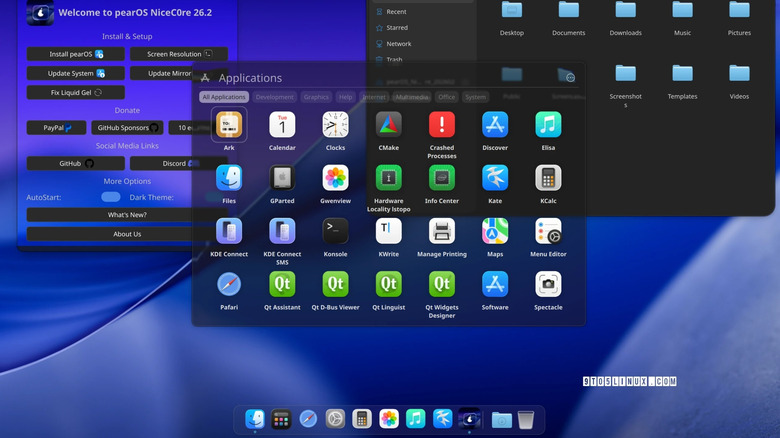780x438 pixels.
Task: Launch Files from Applications grid
Action: [x=229, y=178]
